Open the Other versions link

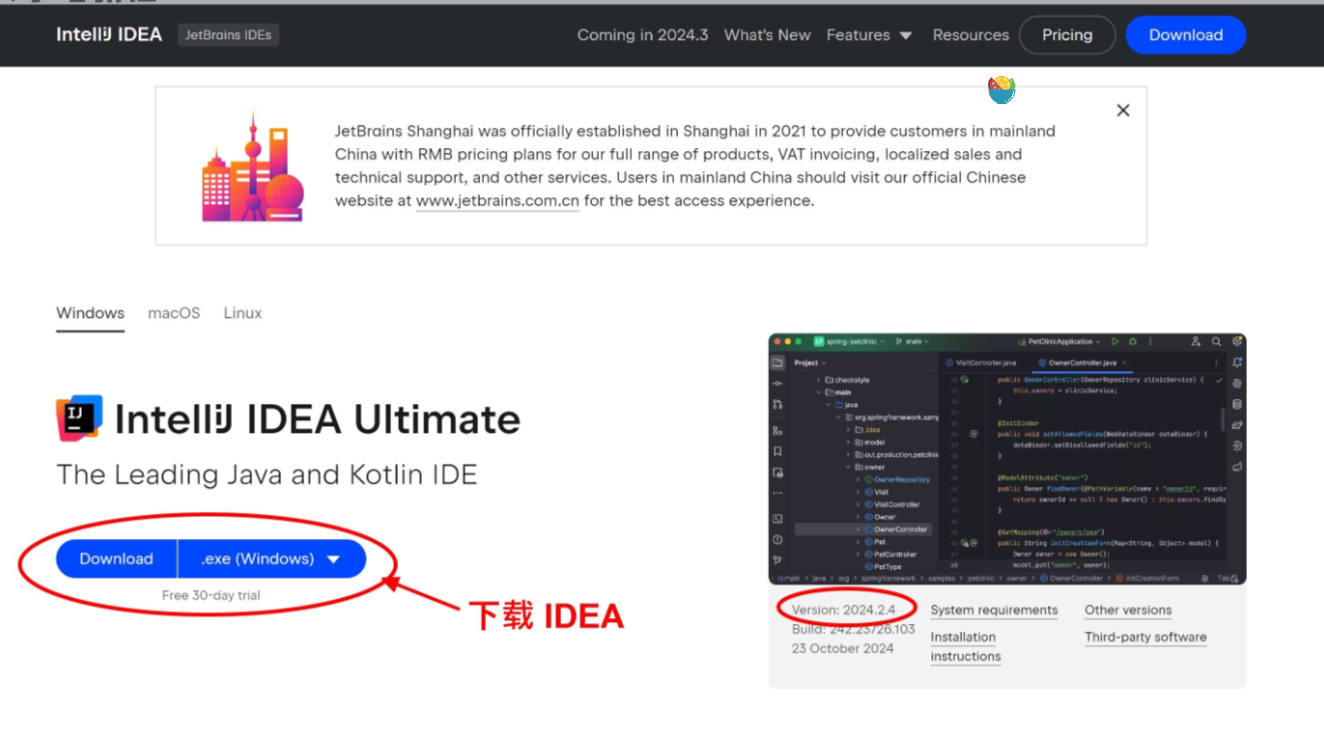click(1128, 610)
